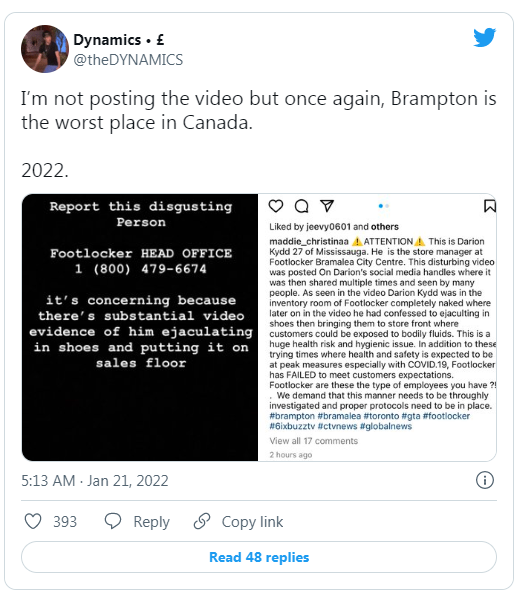Tap the Instagram share paper-plane icon

(327, 206)
